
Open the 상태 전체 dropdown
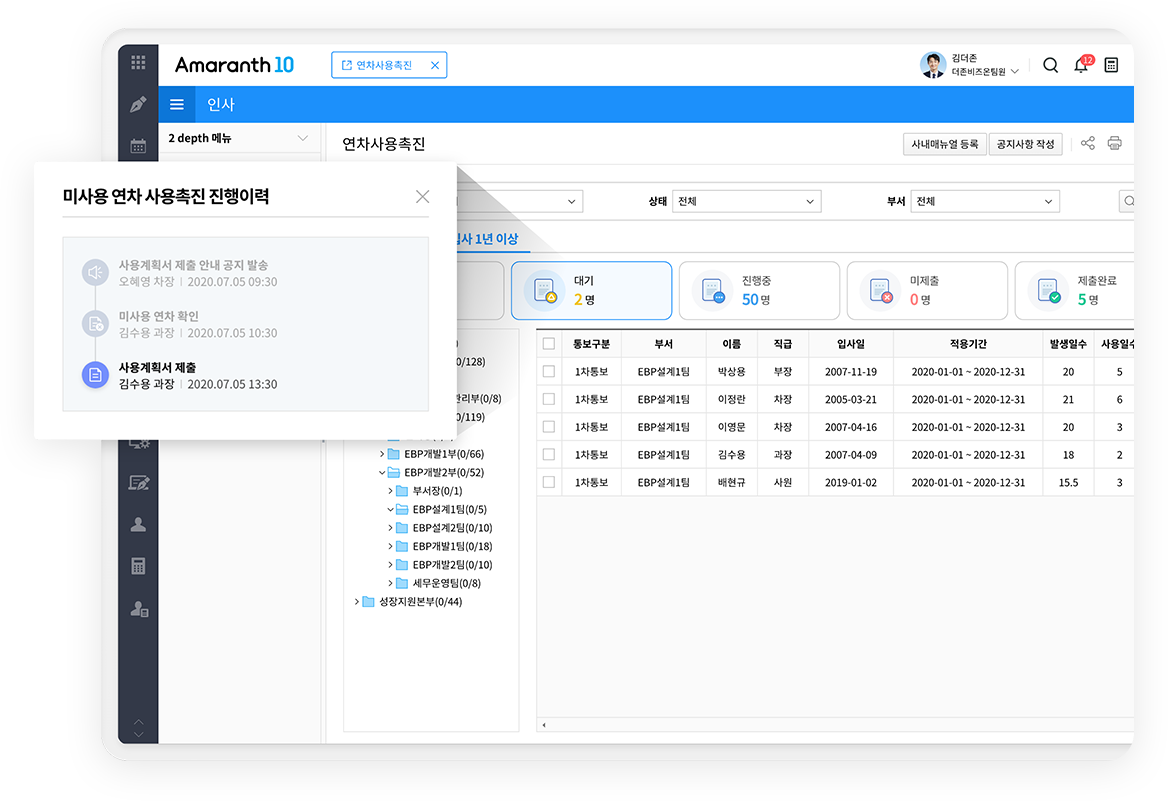(x=746, y=201)
